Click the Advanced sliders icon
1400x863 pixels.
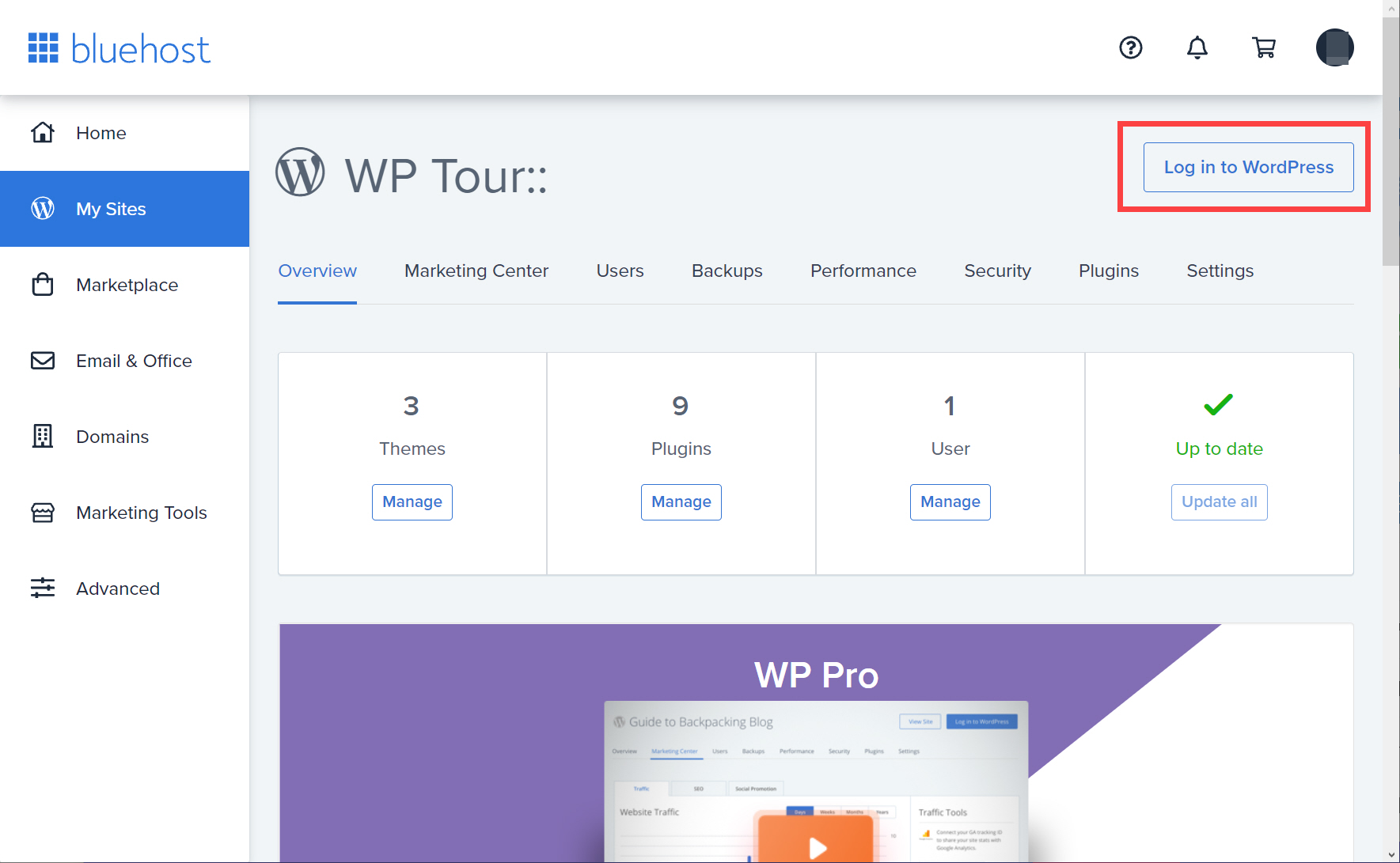[x=43, y=588]
